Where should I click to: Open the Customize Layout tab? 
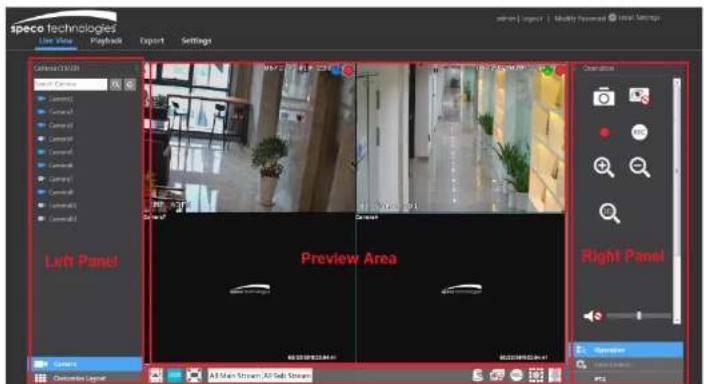click(x=86, y=378)
